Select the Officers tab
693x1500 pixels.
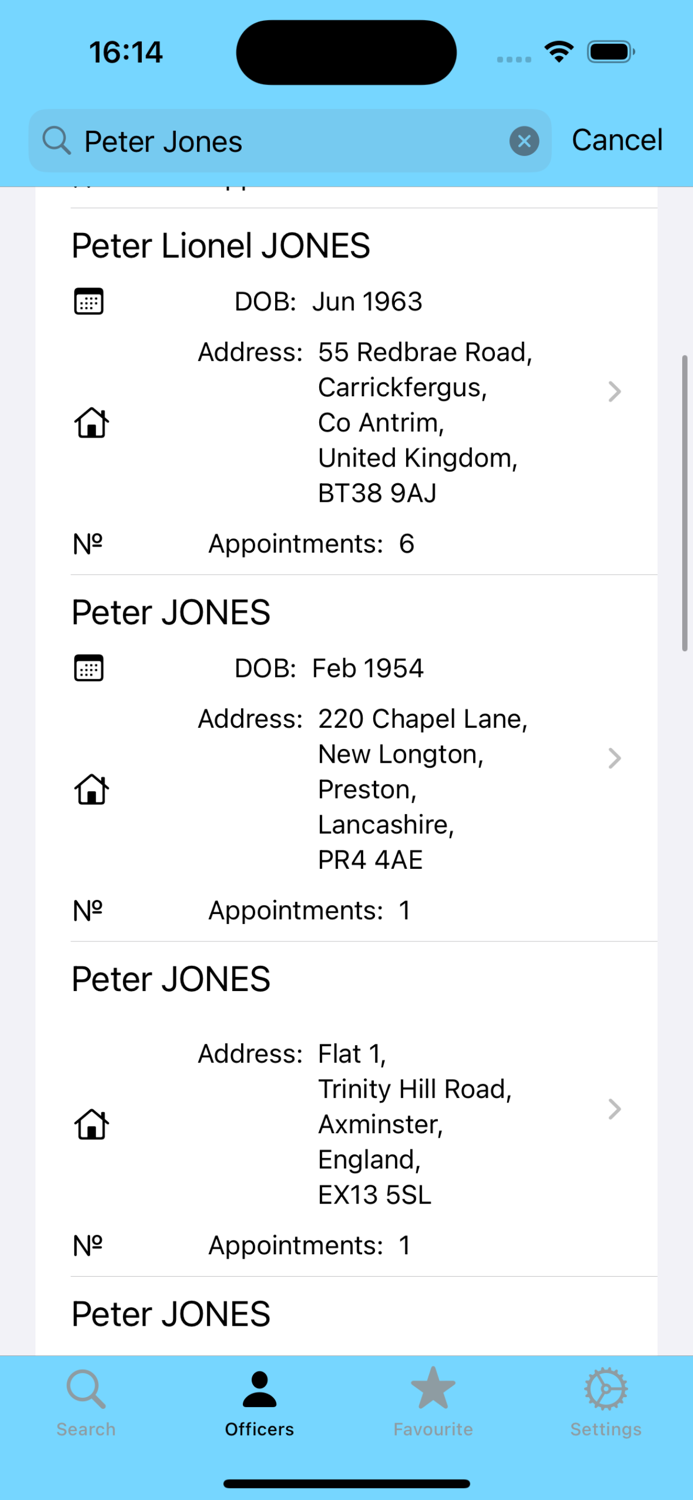(x=259, y=1402)
